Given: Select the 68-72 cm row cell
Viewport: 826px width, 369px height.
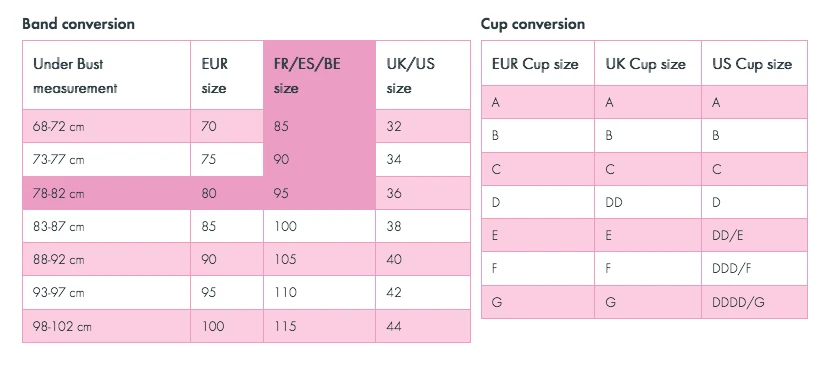Looking at the screenshot, I should (106, 127).
